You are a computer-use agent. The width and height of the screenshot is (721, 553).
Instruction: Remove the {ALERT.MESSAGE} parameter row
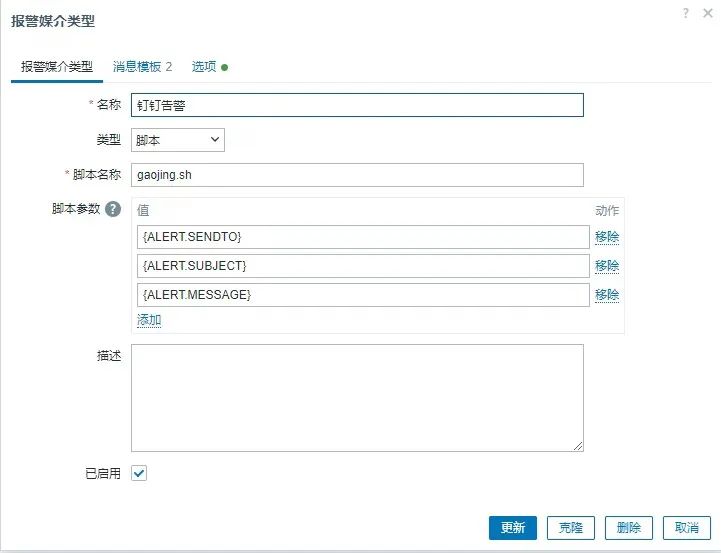point(607,295)
